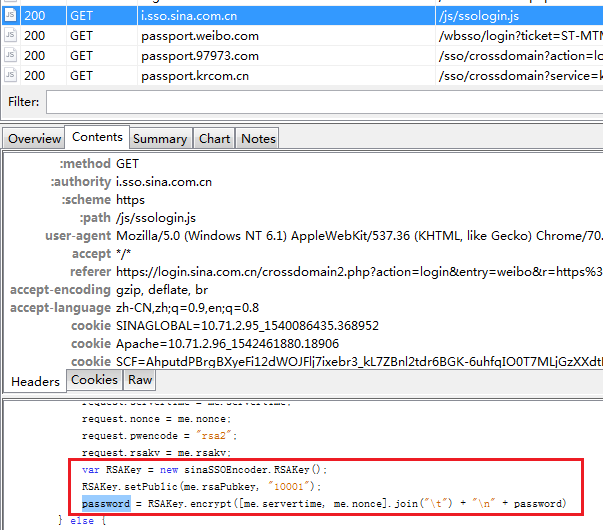Click the :authority header value i.sso.sina.com.cn
Viewport: 603px width, 530px height.
[164, 182]
